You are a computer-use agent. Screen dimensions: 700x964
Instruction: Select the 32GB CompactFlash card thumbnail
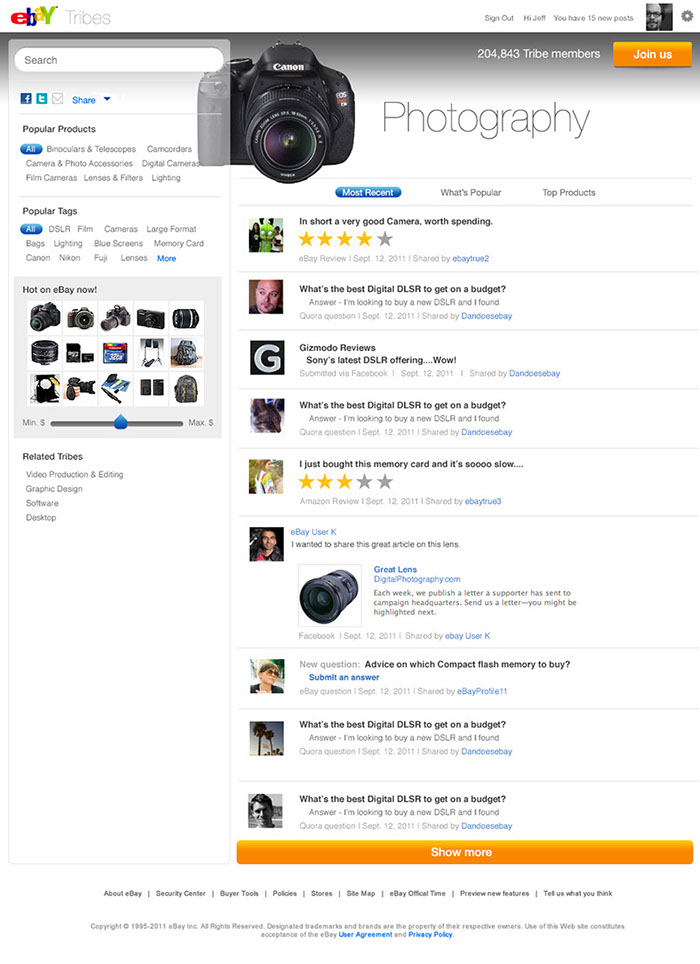coord(115,354)
